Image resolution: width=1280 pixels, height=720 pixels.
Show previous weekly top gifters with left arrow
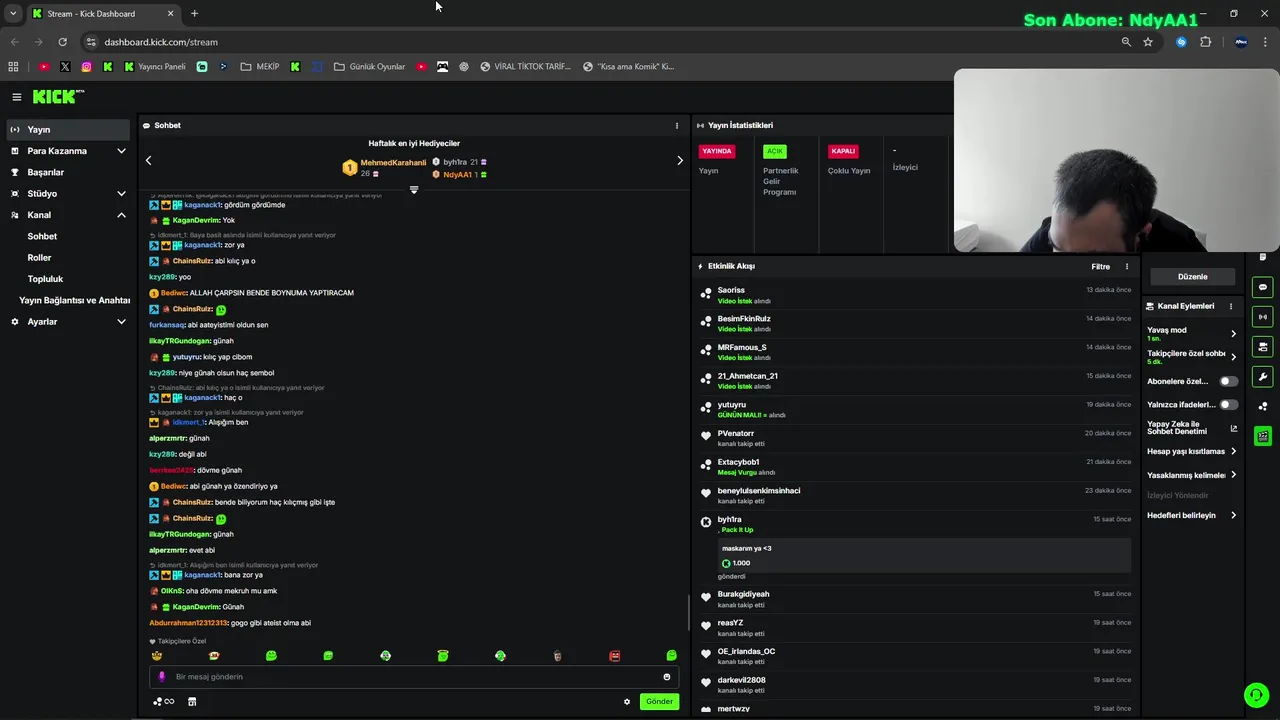click(x=148, y=160)
